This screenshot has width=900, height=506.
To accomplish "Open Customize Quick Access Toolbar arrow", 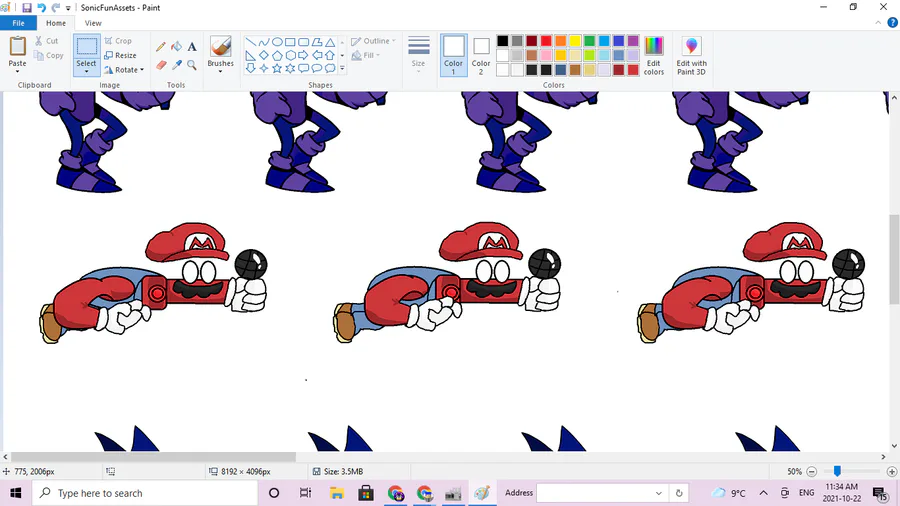I will [x=68, y=8].
